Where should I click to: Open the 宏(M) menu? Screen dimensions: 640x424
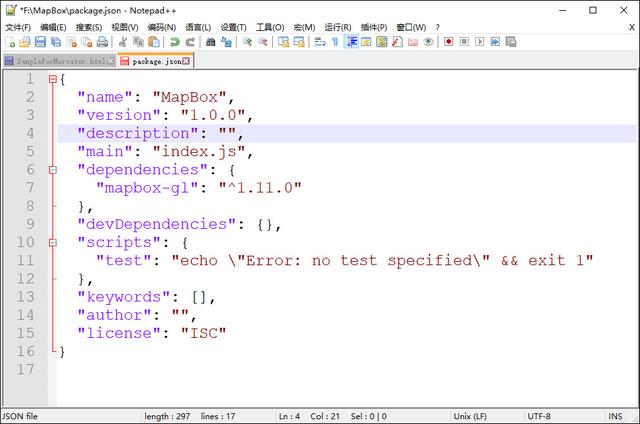304,27
